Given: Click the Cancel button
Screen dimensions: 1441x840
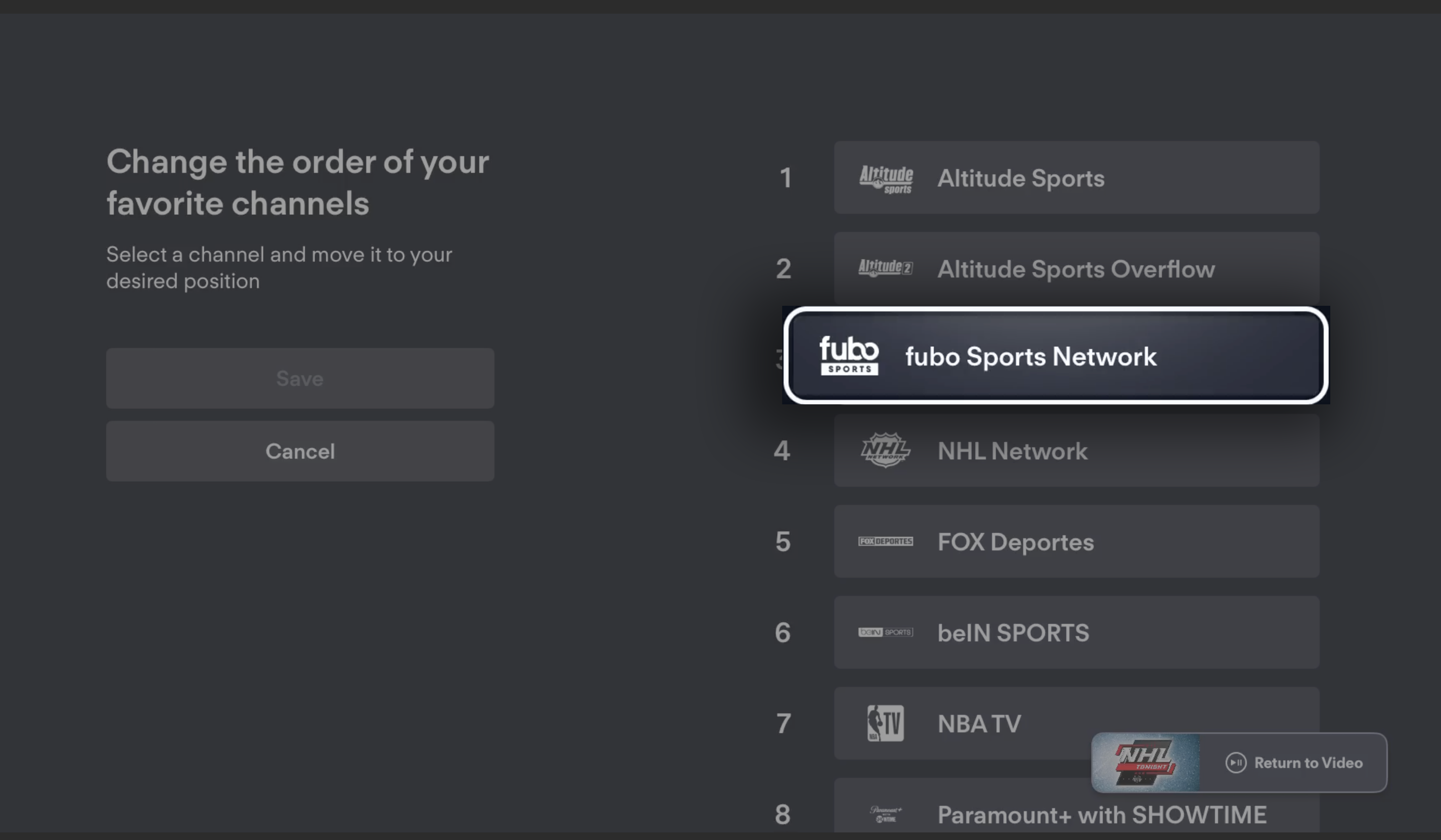Looking at the screenshot, I should pos(300,451).
